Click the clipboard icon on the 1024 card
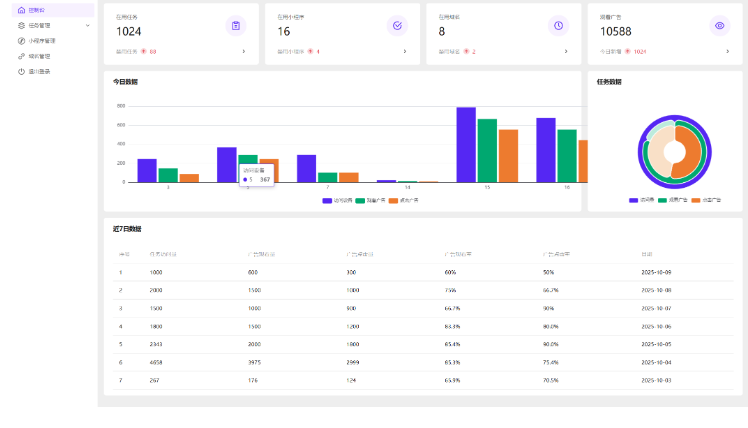 [x=235, y=26]
